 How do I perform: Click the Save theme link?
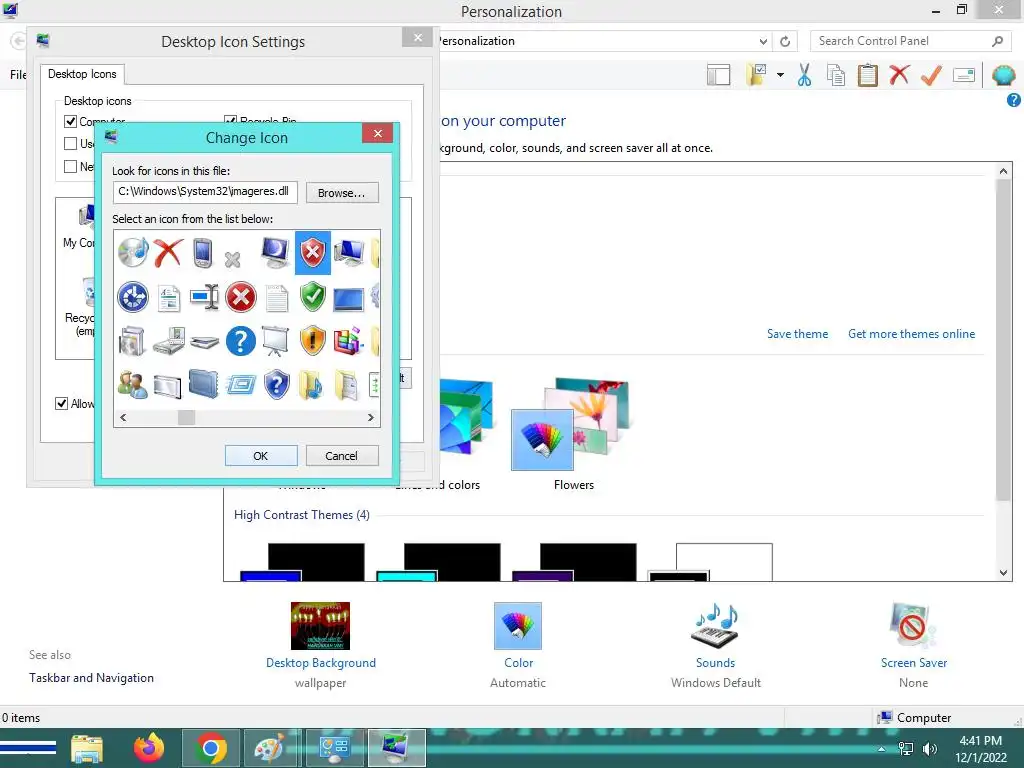point(797,334)
